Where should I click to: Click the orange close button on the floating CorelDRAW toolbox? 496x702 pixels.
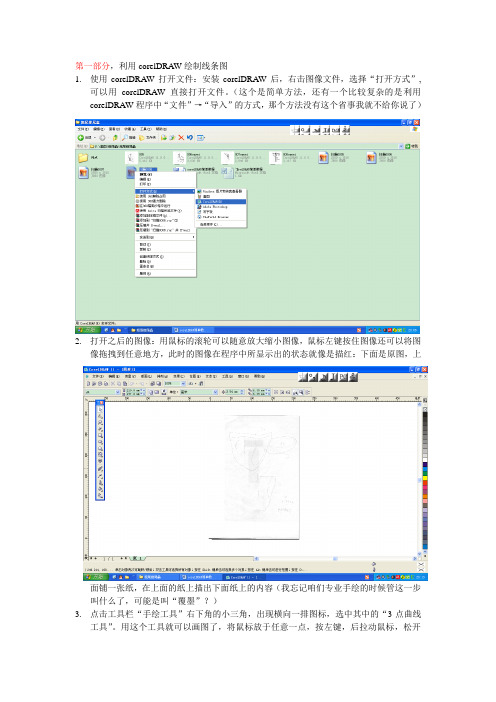point(101,403)
